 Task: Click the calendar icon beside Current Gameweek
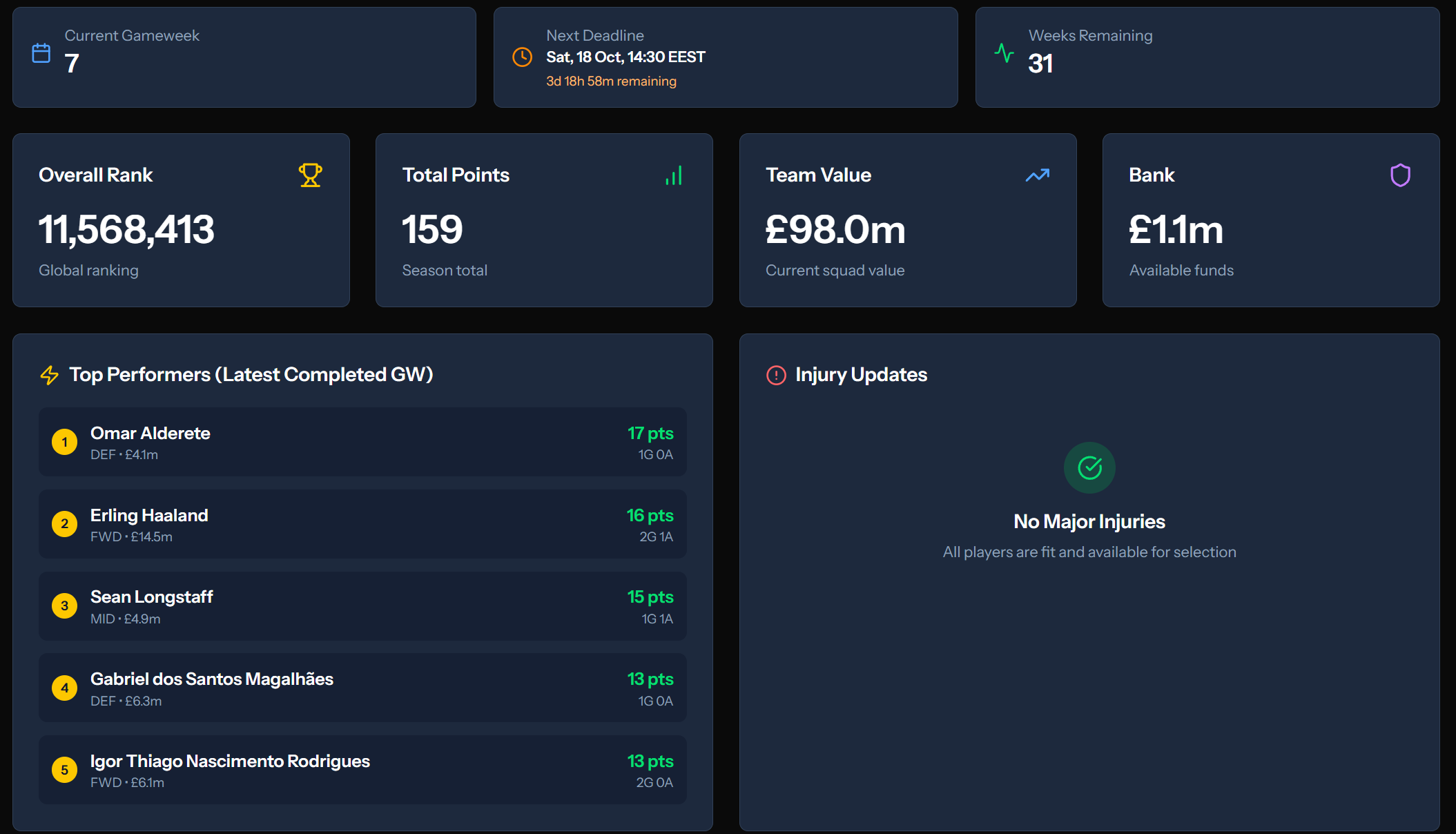pos(41,53)
